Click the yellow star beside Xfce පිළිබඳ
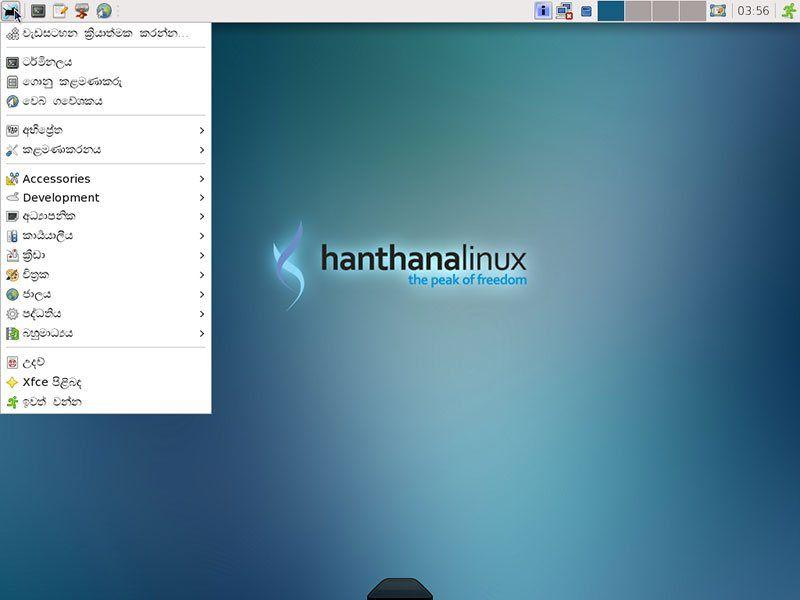 coord(12,382)
